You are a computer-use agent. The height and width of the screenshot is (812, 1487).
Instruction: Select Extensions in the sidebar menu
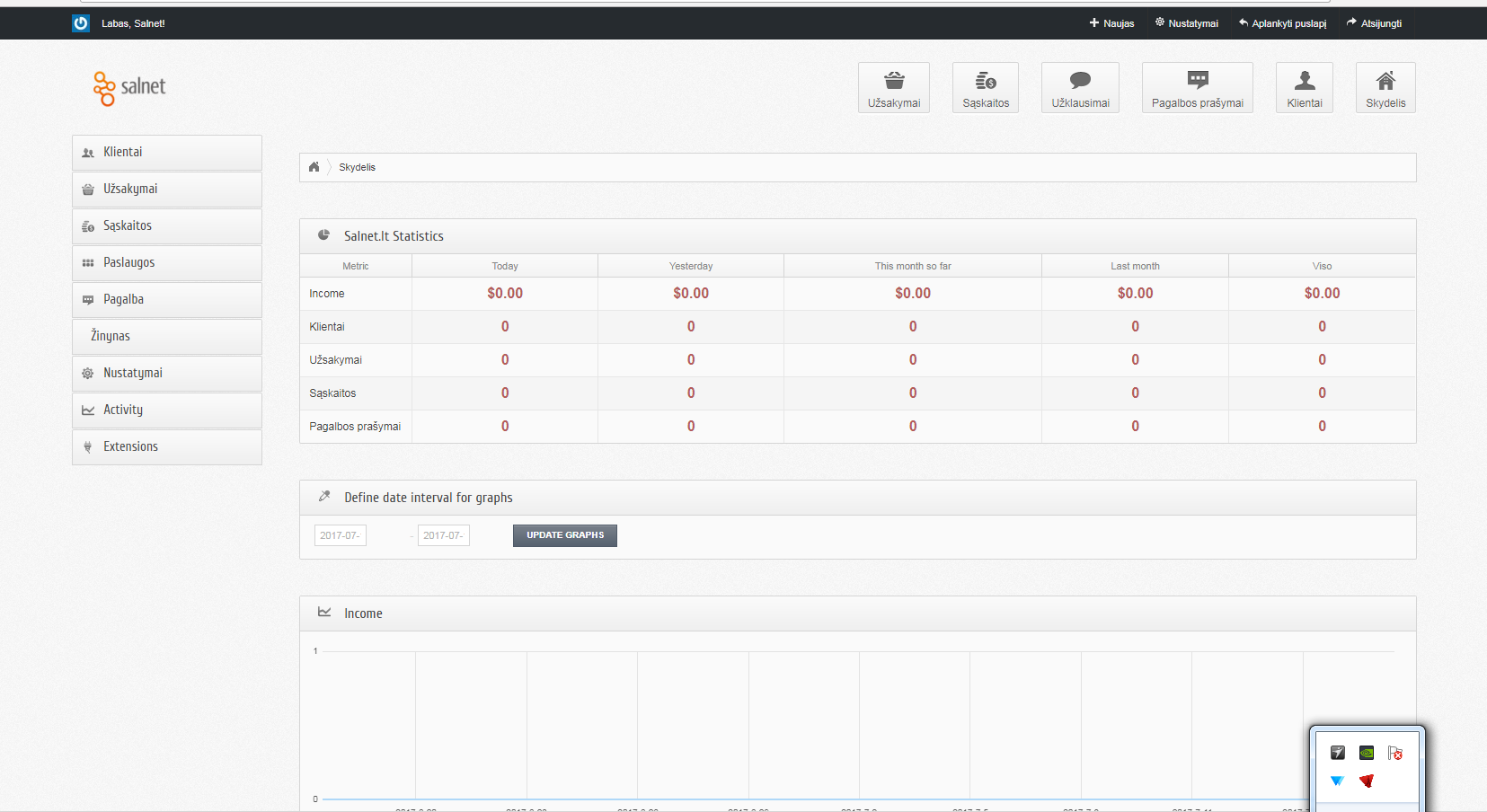[x=167, y=447]
